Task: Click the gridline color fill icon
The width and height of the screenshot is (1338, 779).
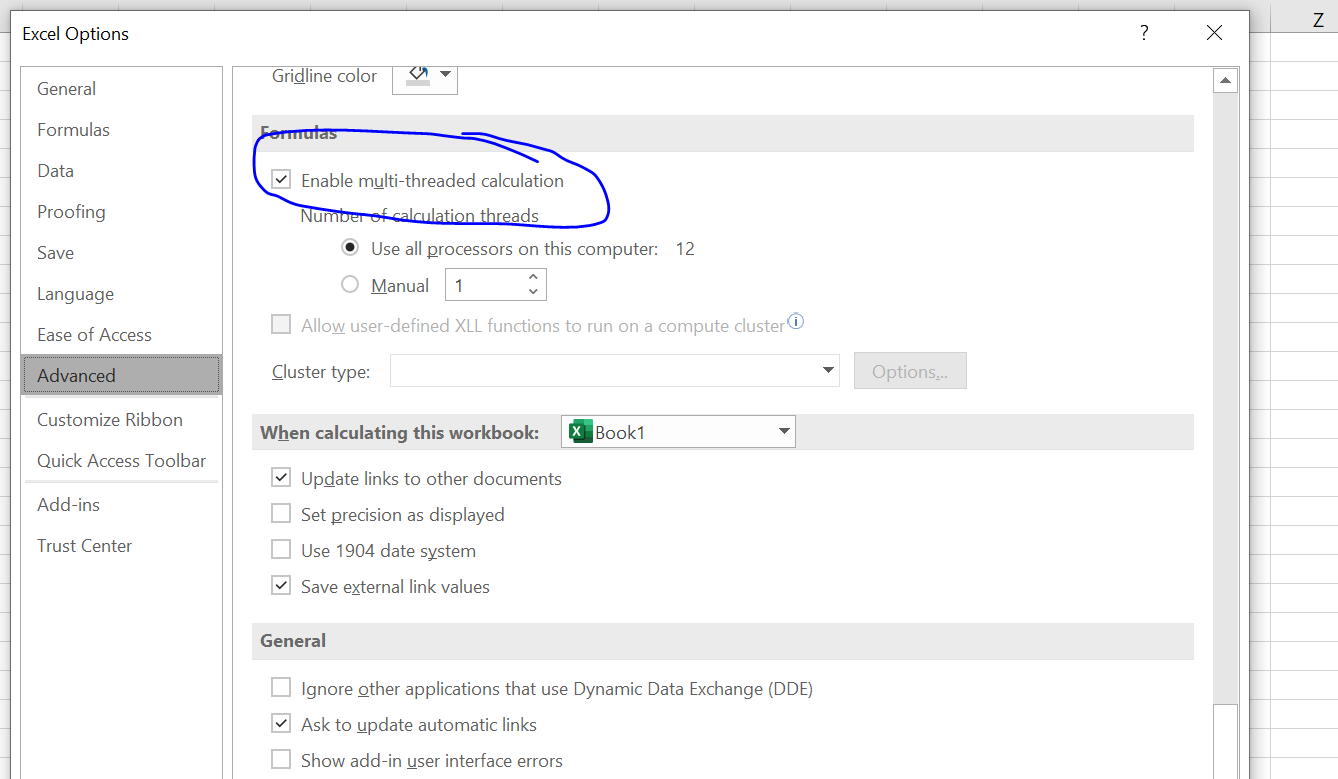Action: coord(414,74)
